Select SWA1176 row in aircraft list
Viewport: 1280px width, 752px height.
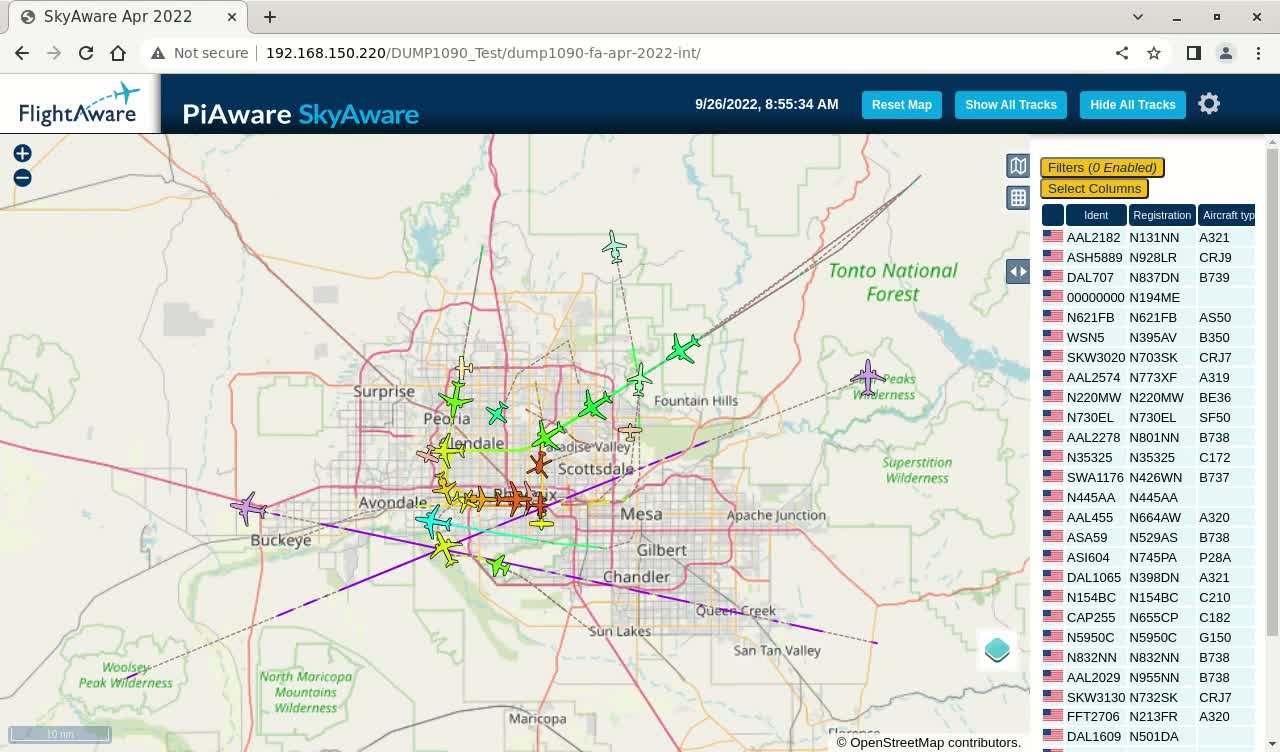click(1148, 477)
